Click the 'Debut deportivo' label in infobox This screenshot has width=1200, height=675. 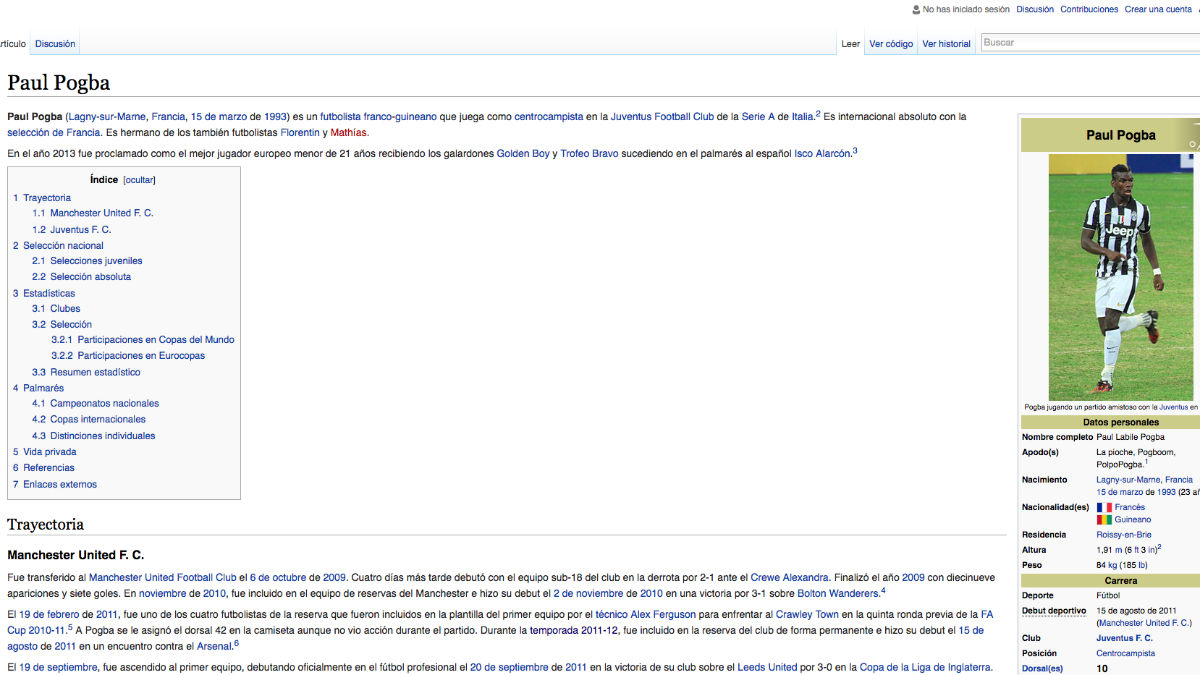pos(1054,610)
